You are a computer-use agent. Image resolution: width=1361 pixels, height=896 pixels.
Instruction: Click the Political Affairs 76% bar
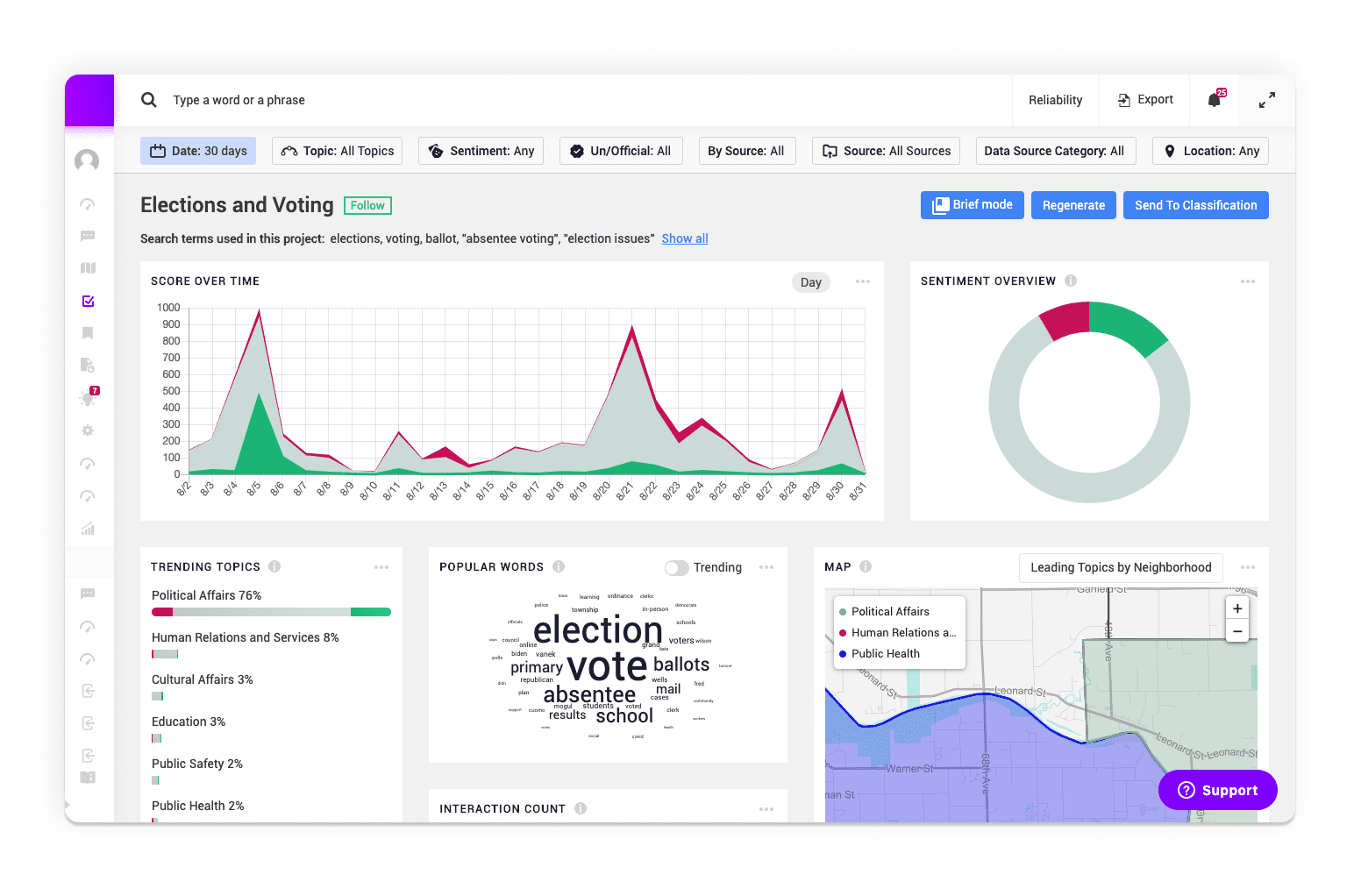pyautogui.click(x=271, y=612)
